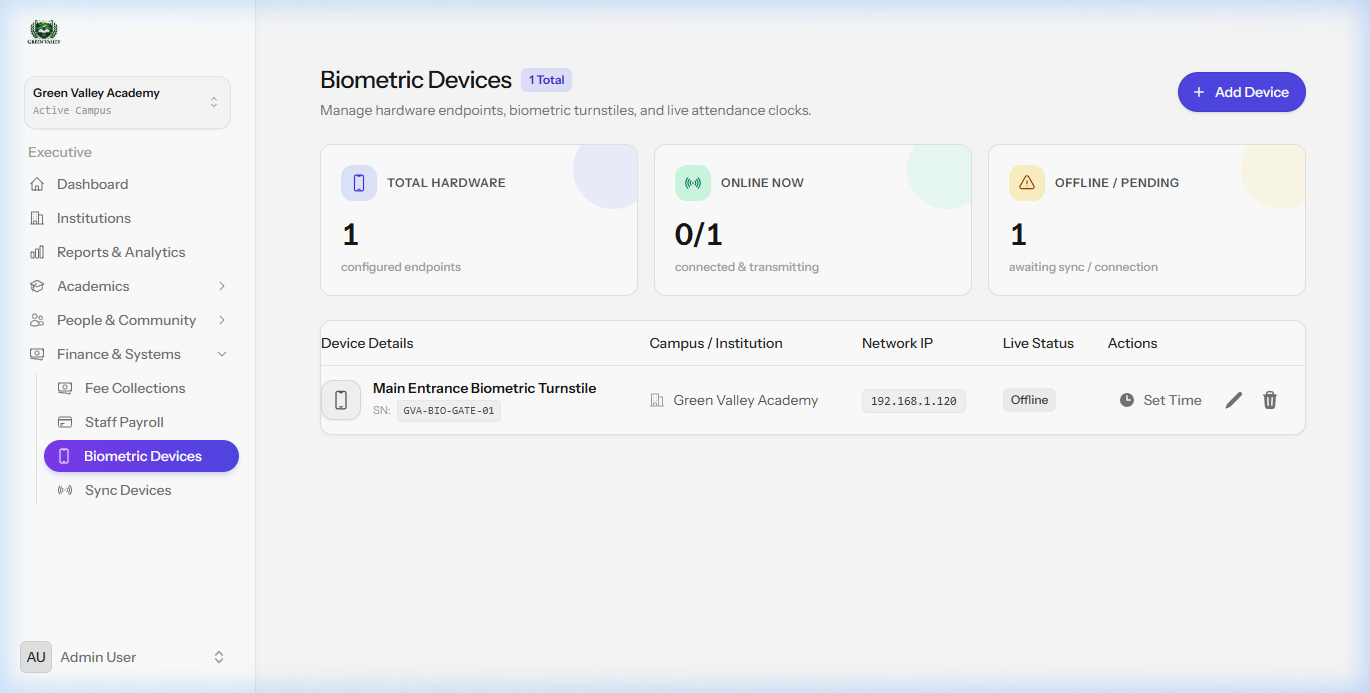Select Biometric Devices in sidebar
This screenshot has width=1370, height=693.
click(x=141, y=456)
